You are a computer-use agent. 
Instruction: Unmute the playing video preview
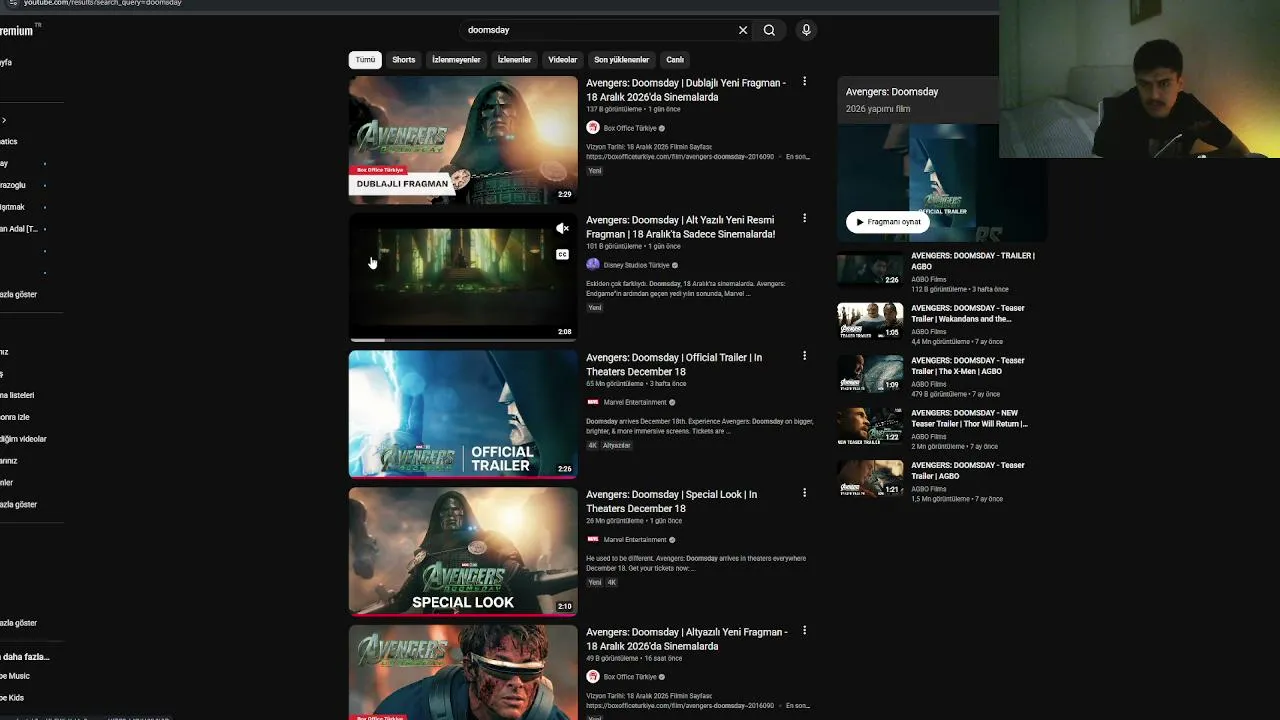tap(562, 229)
